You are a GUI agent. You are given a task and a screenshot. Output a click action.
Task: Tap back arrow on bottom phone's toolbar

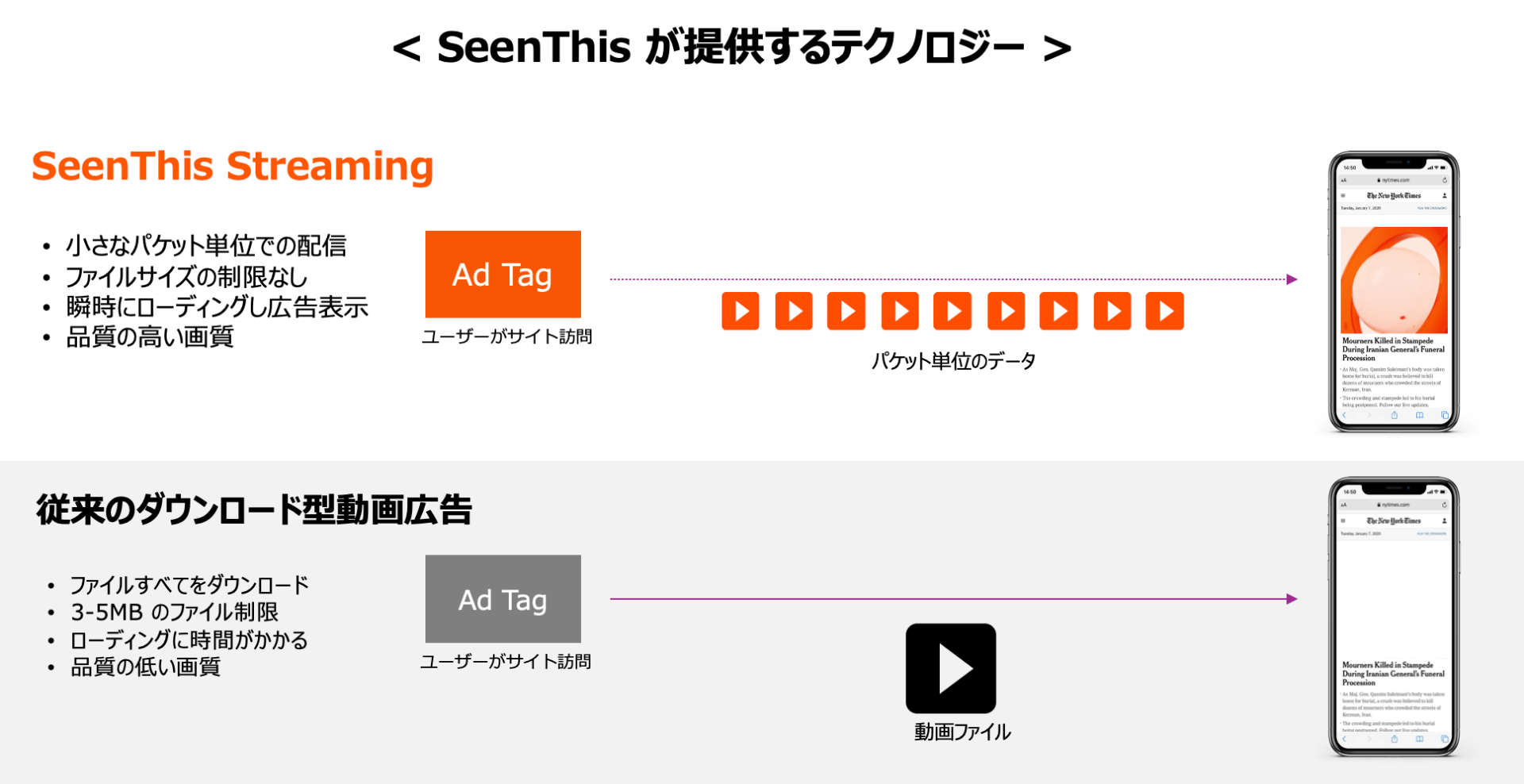[1344, 739]
